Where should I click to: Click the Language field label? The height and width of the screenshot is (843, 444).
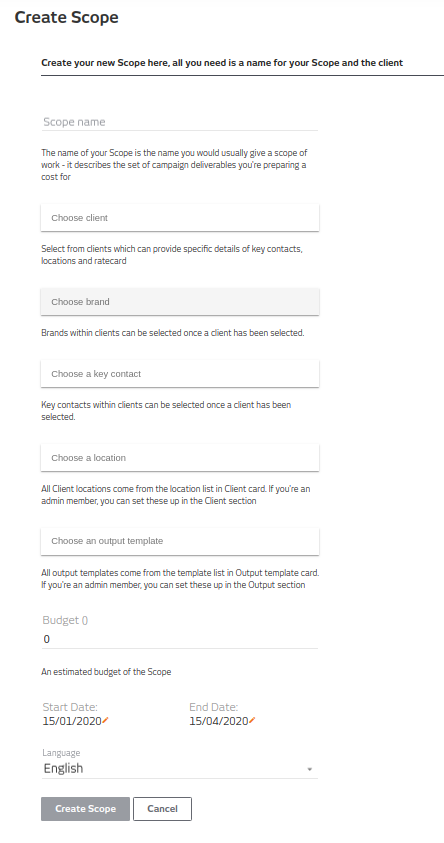(61, 753)
